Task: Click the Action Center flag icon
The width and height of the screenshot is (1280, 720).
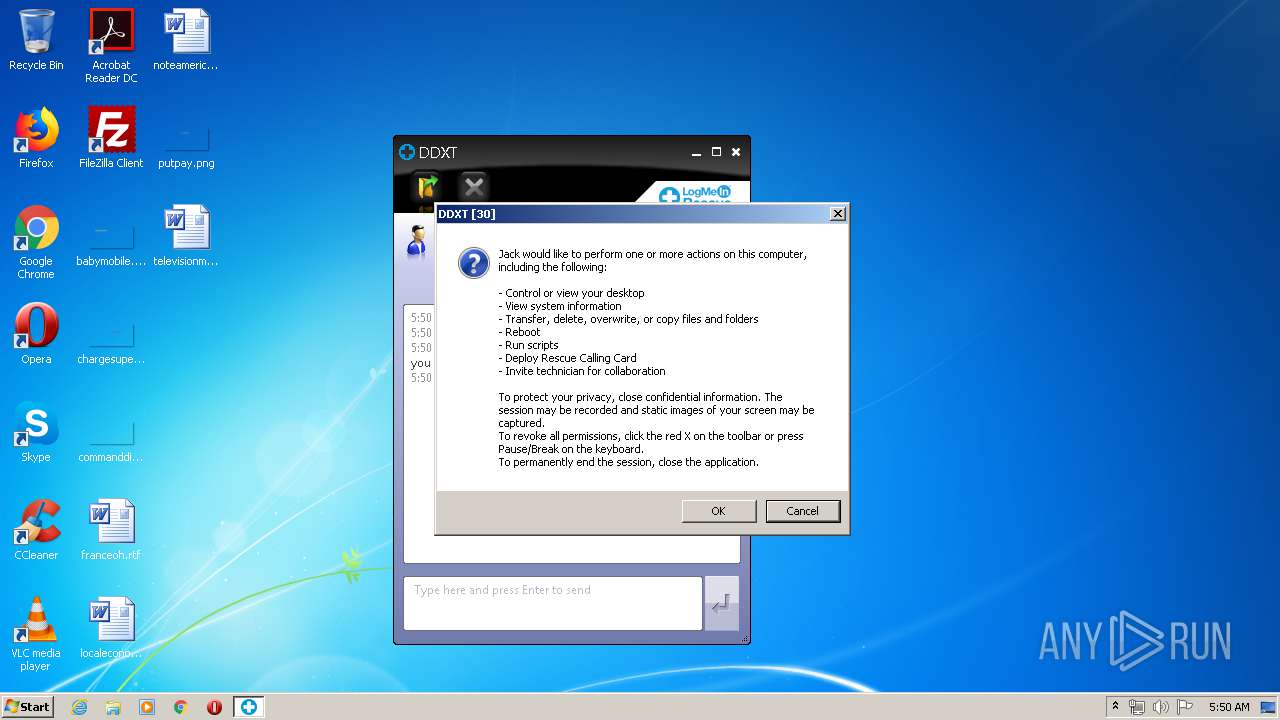Action: coord(1185,707)
